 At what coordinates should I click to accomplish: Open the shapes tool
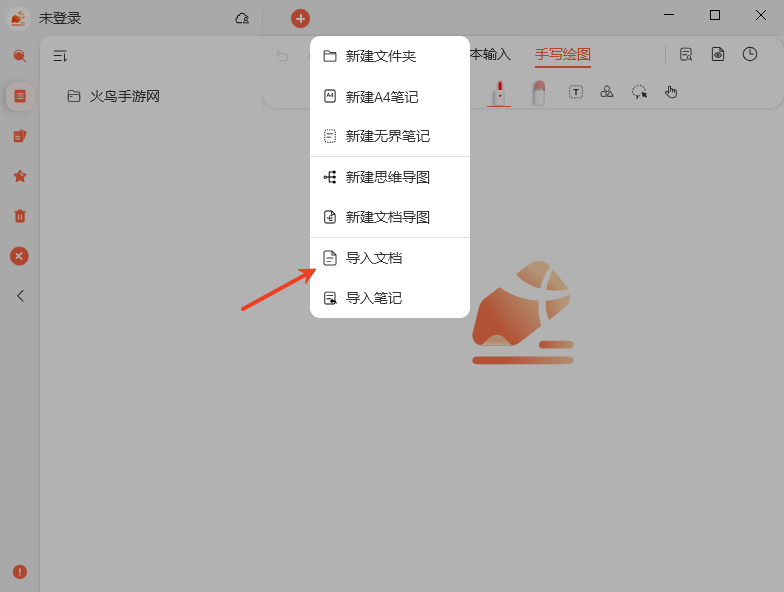tap(606, 92)
